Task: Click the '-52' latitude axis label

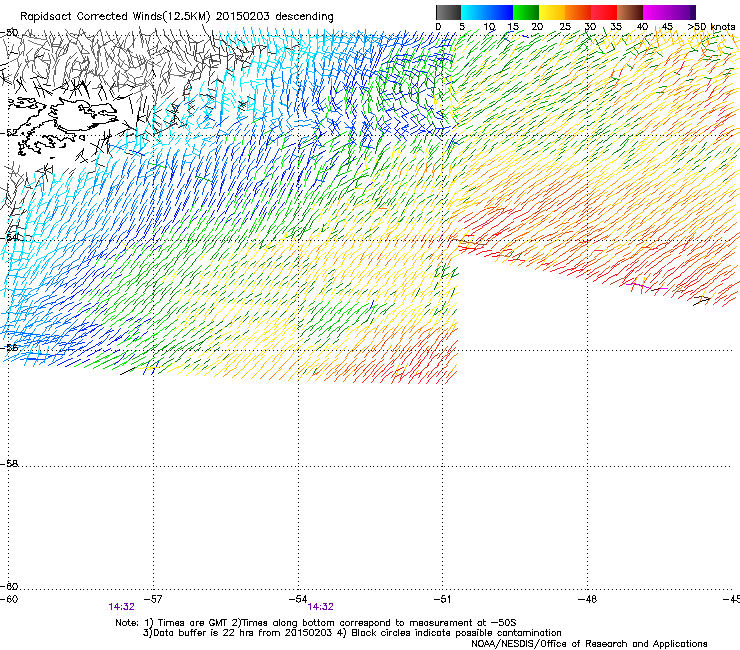Action: 9,133
